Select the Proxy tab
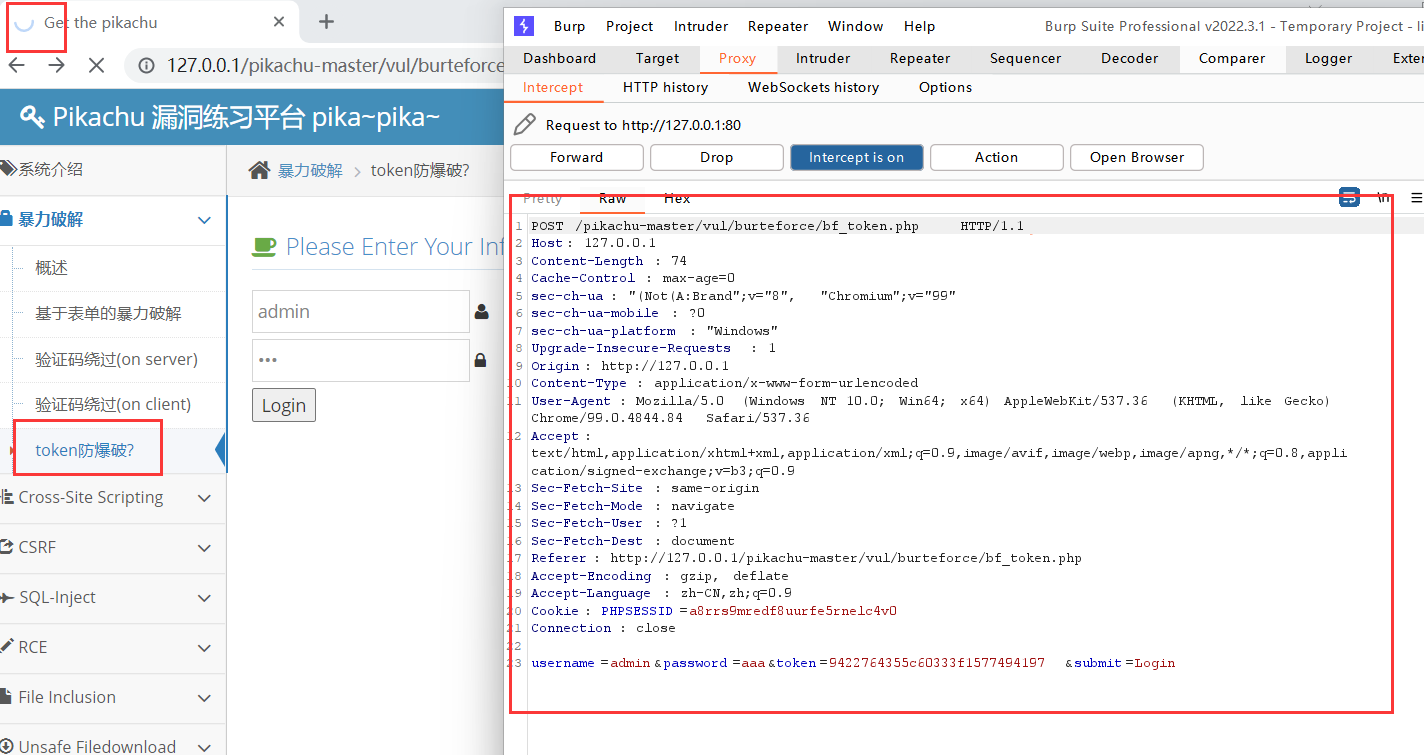 (737, 59)
